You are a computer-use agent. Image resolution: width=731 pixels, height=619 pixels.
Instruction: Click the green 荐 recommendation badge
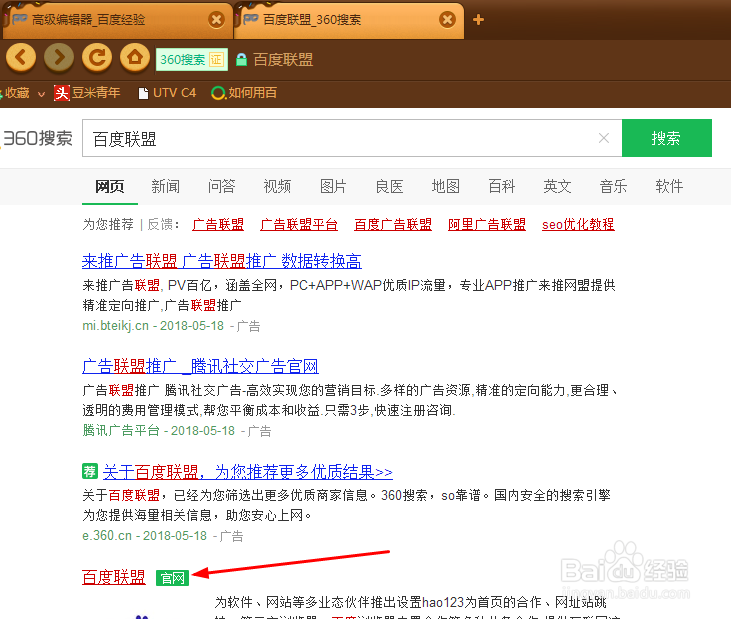click(89, 471)
